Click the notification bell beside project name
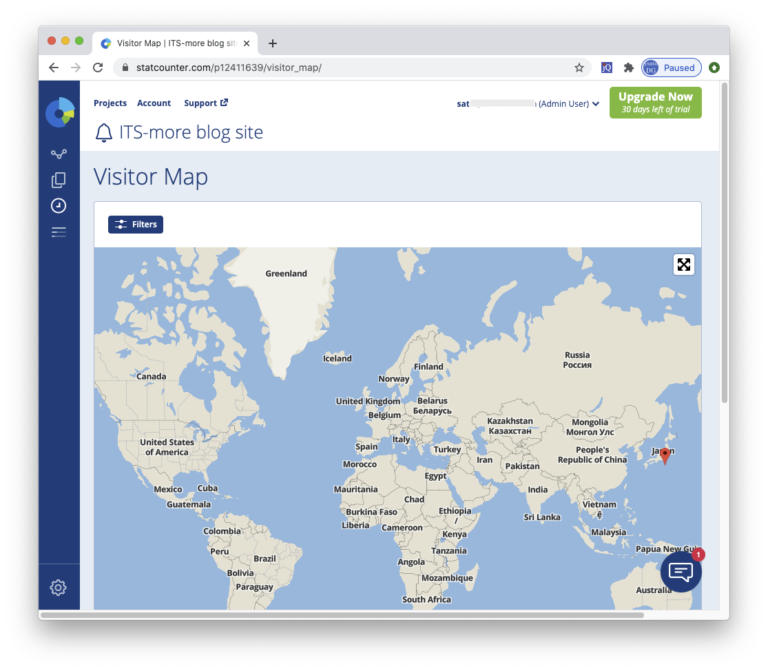Viewport: 768px width, 671px height. point(103,133)
